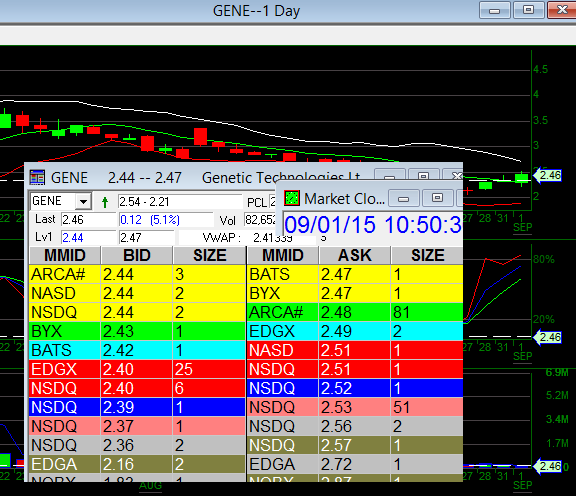Click the GENE symbol input field
Screen dimensions: 576x496
(x=53, y=201)
